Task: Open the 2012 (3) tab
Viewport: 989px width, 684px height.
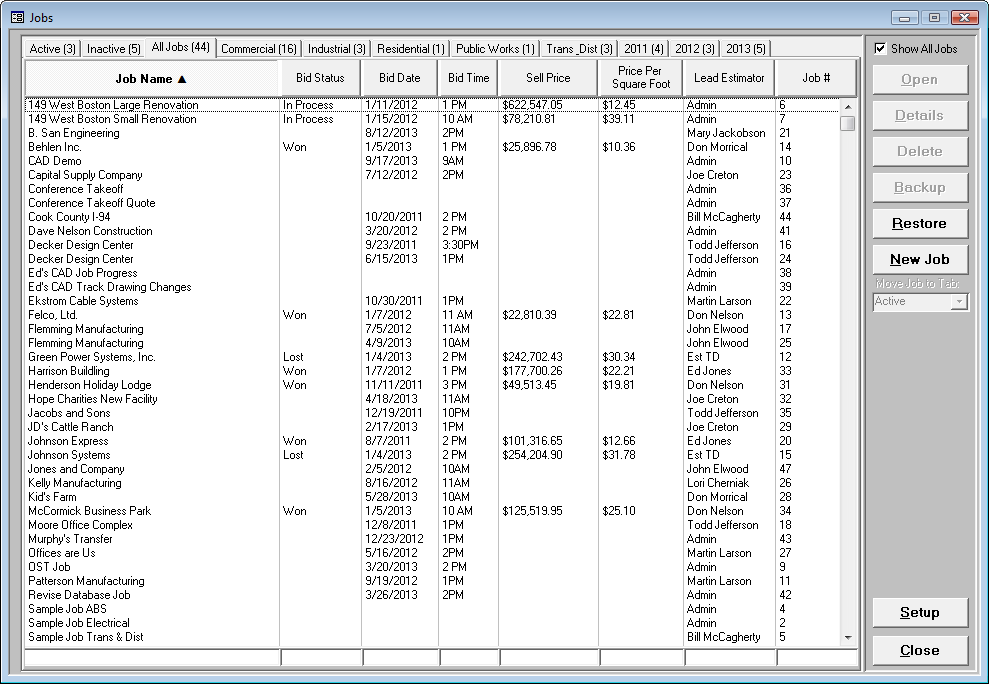Action: [695, 49]
